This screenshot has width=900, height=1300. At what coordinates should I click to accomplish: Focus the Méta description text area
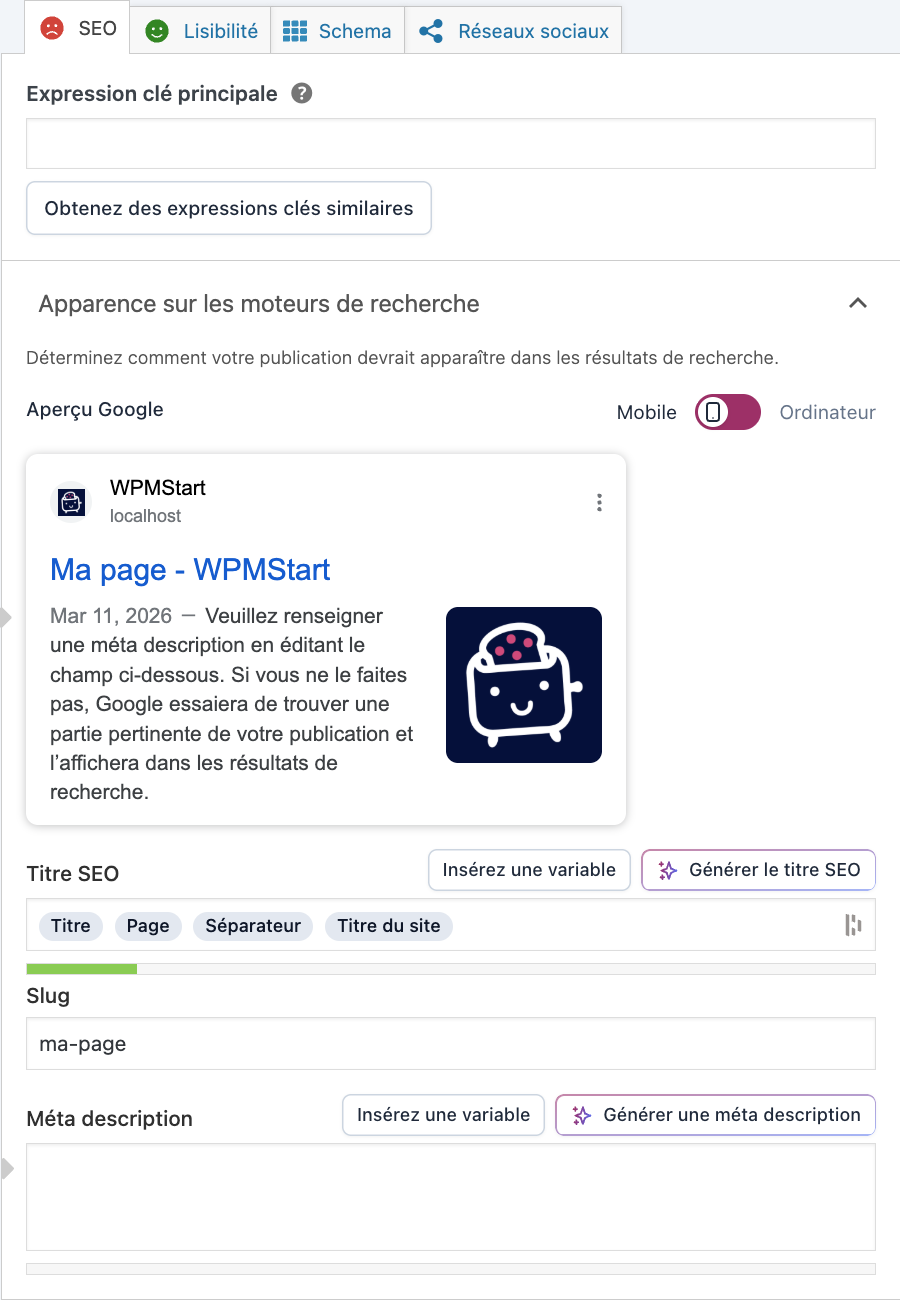coord(451,1197)
